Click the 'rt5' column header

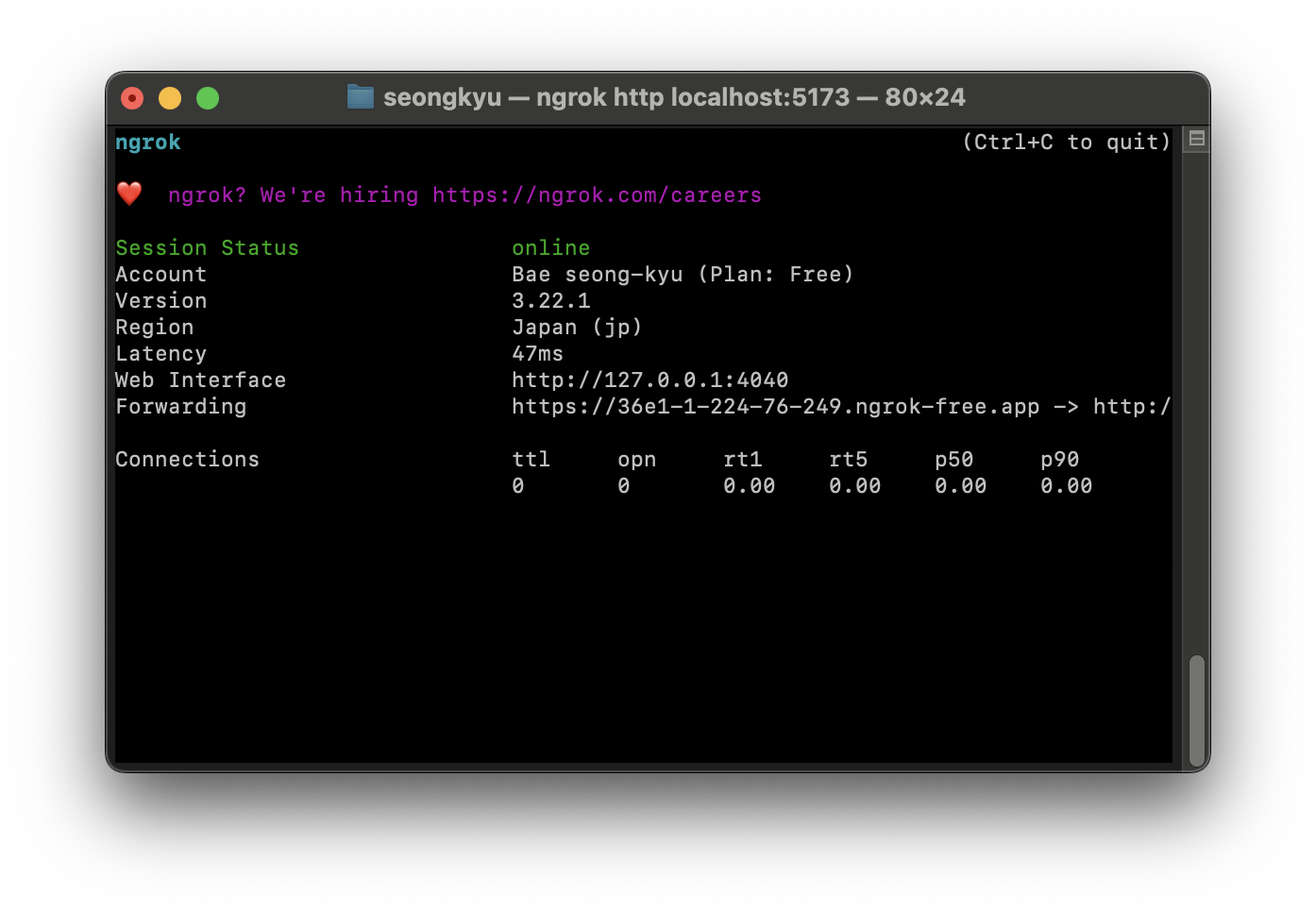tap(848, 460)
